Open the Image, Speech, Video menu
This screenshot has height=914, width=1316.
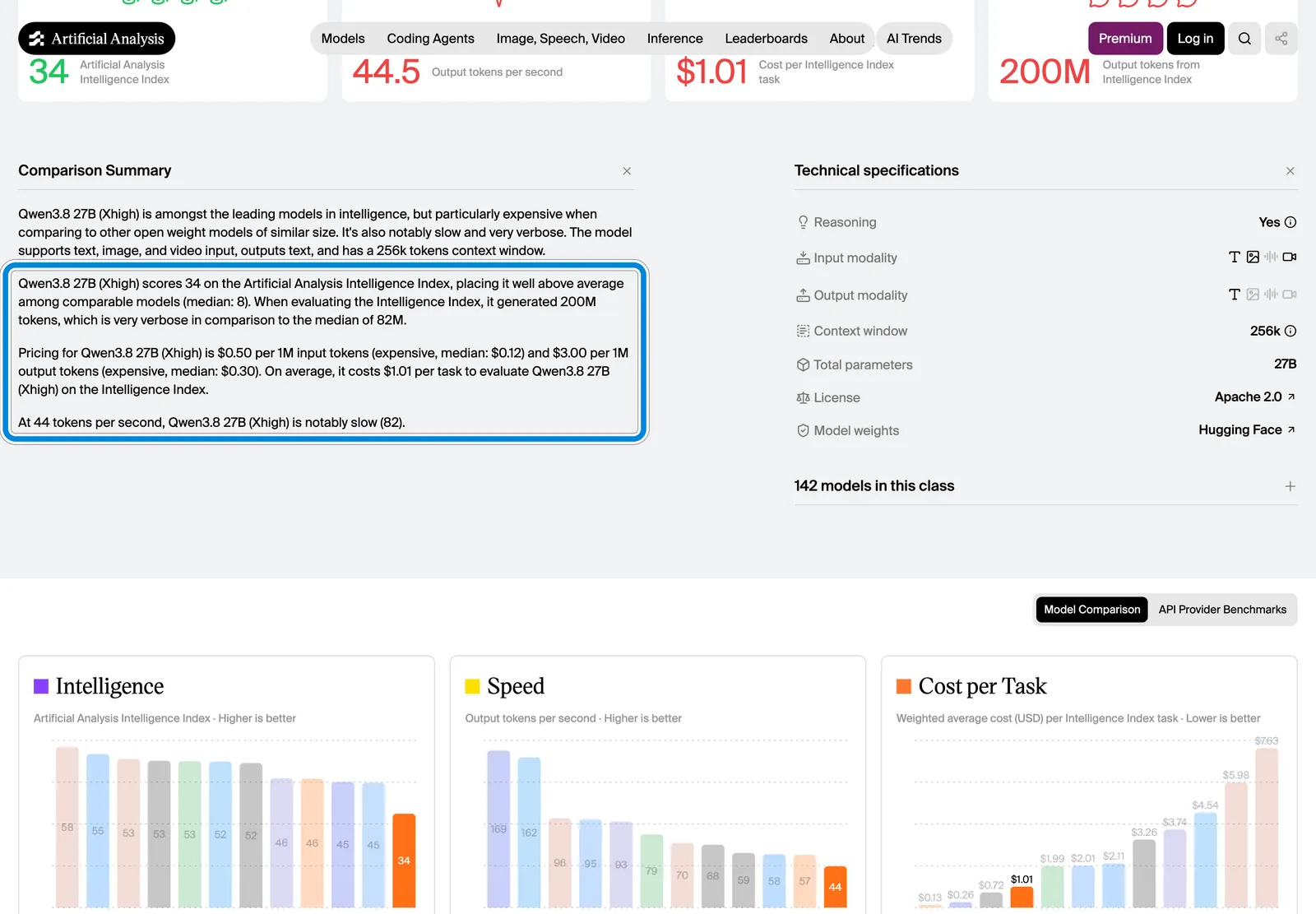point(560,39)
